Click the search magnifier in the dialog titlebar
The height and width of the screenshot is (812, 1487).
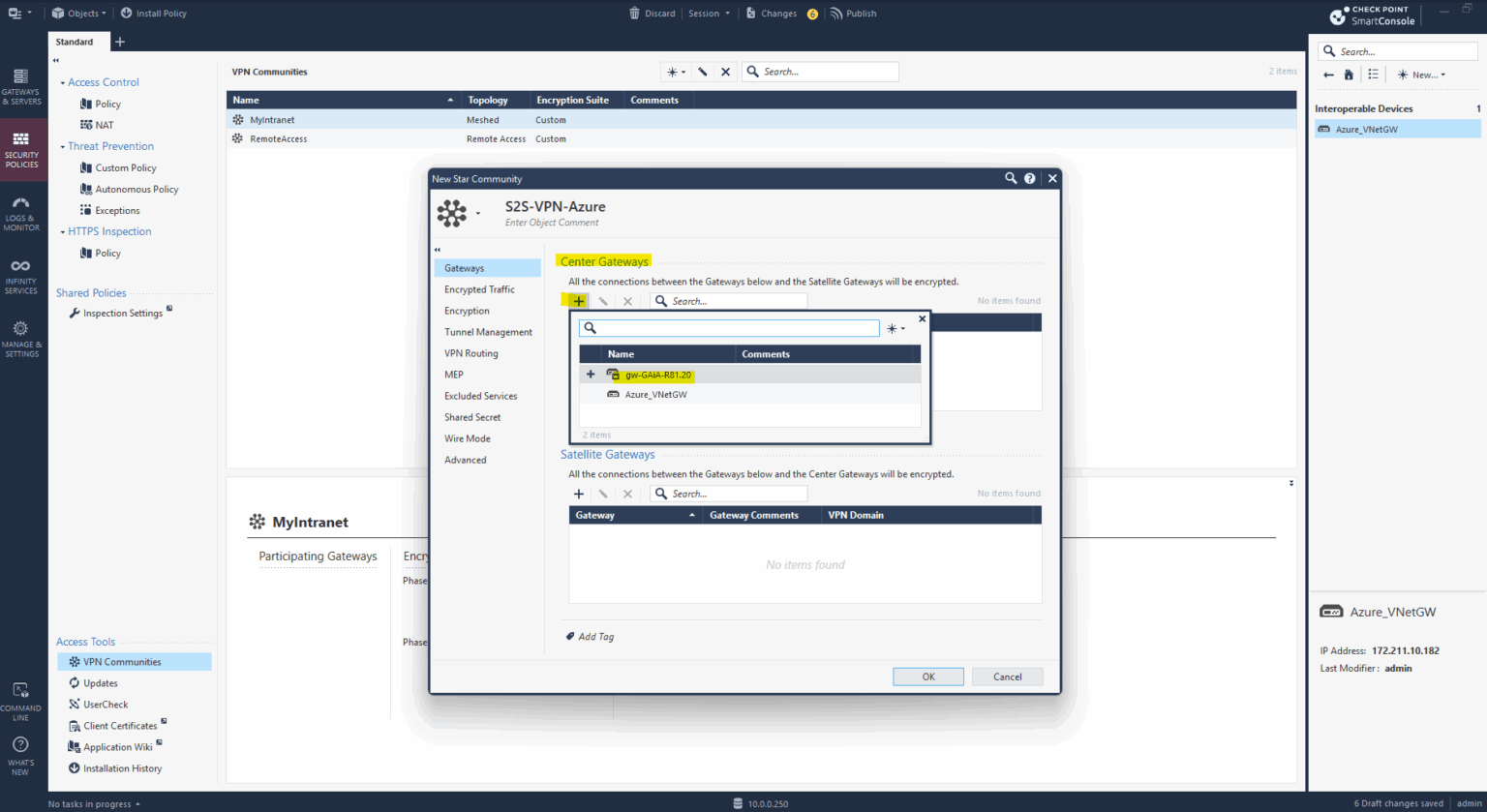coord(1011,178)
